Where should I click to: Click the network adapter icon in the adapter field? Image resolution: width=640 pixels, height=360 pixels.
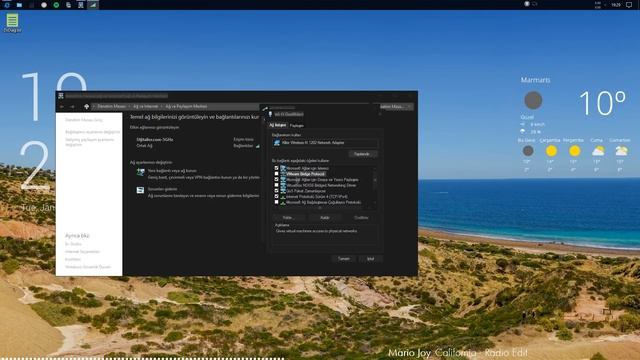tap(277, 143)
